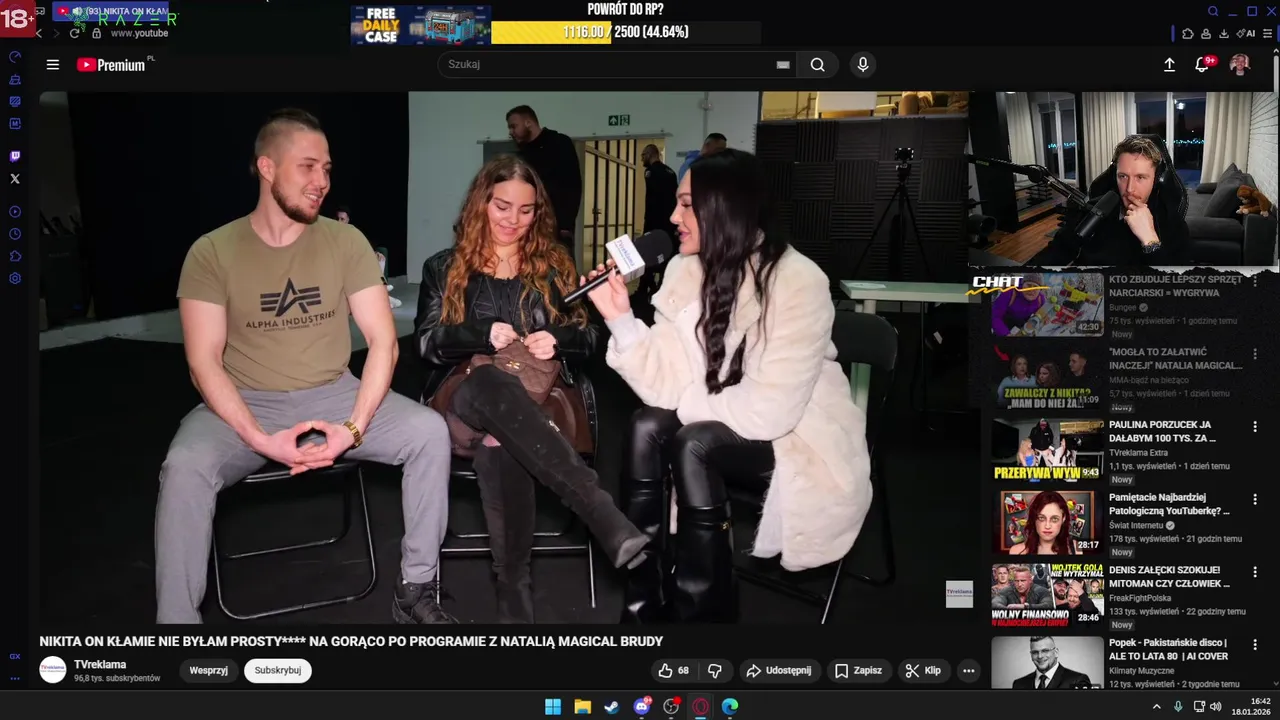Click the Klip clip button

point(923,671)
